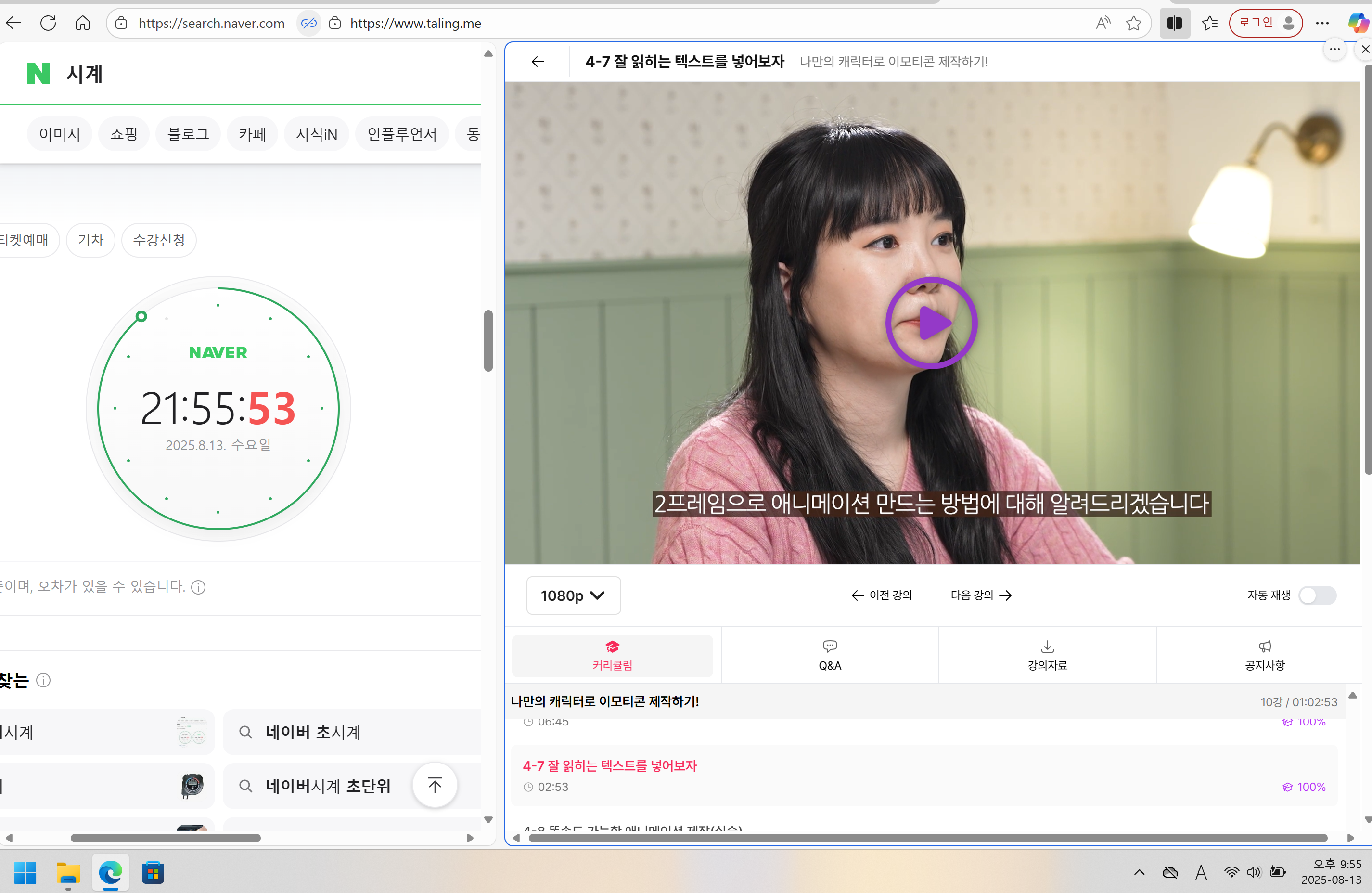The width and height of the screenshot is (1372, 893).
Task: Open lecture 4-7 잘 읽히는 텍스트를 넣어보자
Action: (609, 765)
